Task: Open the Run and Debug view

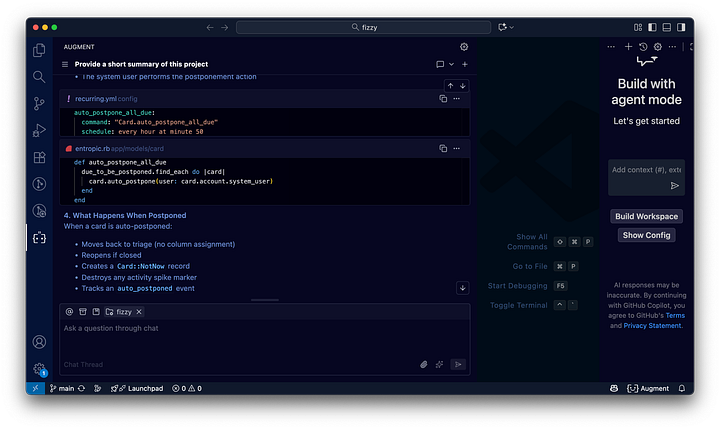Action: coord(39,130)
